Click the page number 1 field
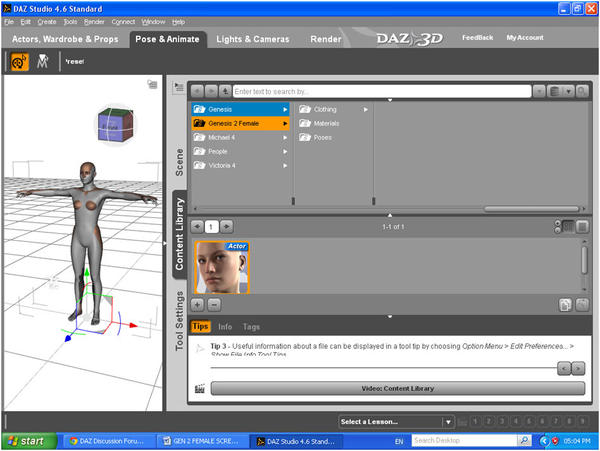 pos(211,227)
